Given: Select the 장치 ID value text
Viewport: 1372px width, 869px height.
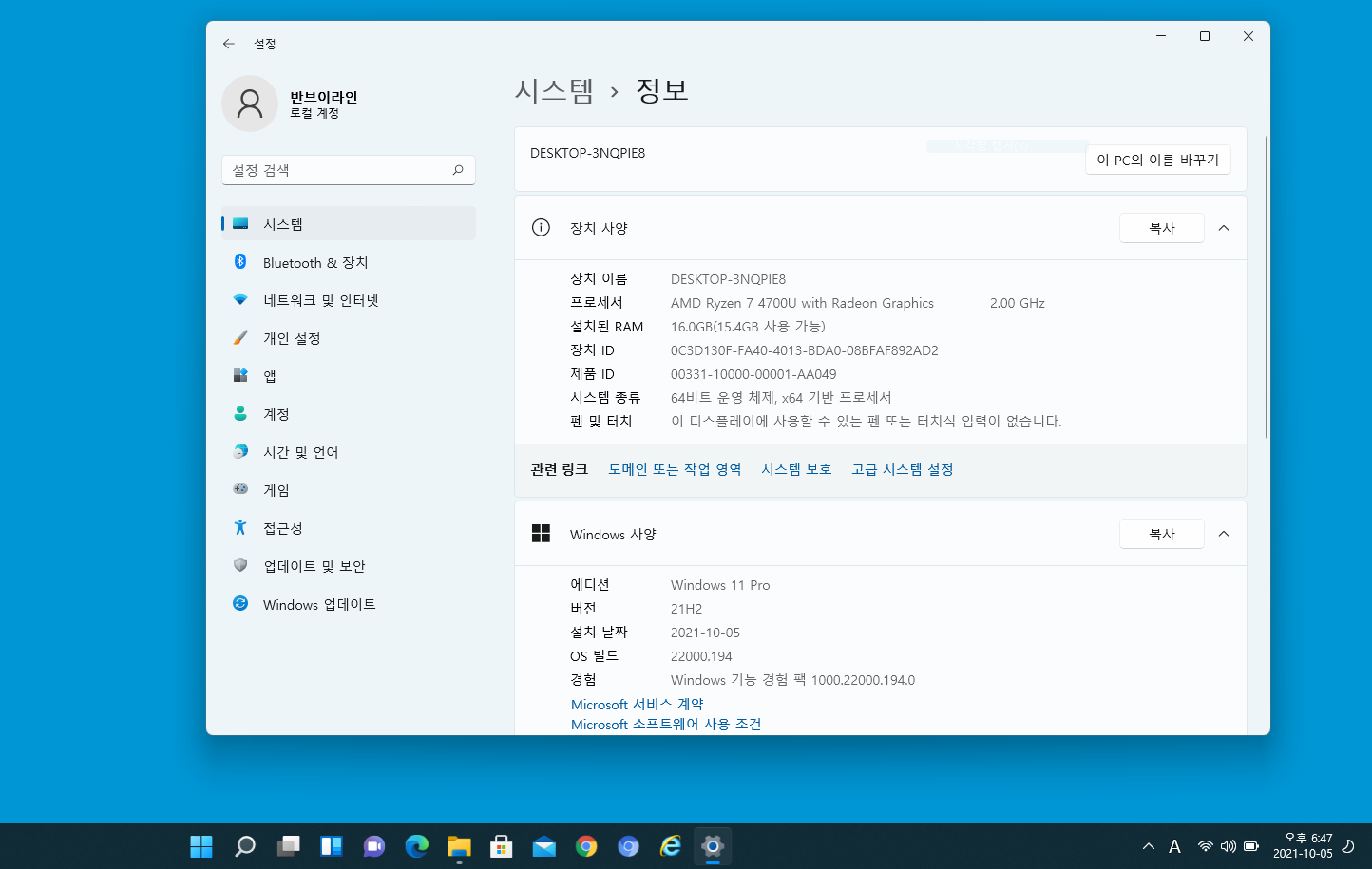Looking at the screenshot, I should point(804,350).
